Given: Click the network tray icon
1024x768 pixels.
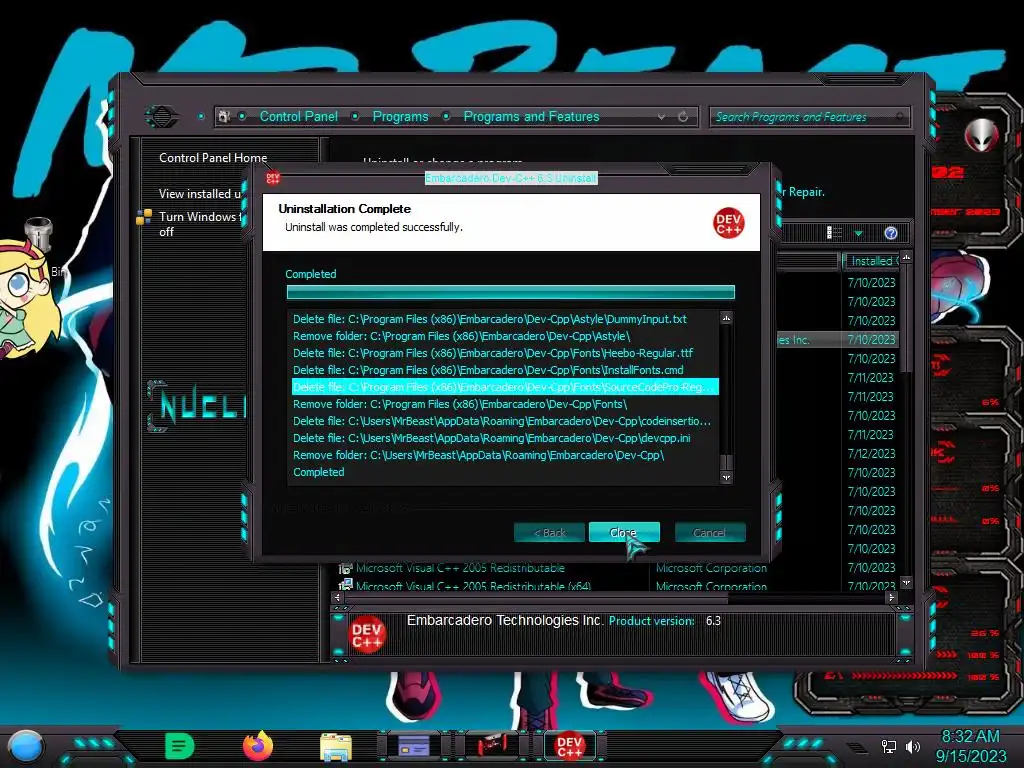Looking at the screenshot, I should tap(889, 746).
